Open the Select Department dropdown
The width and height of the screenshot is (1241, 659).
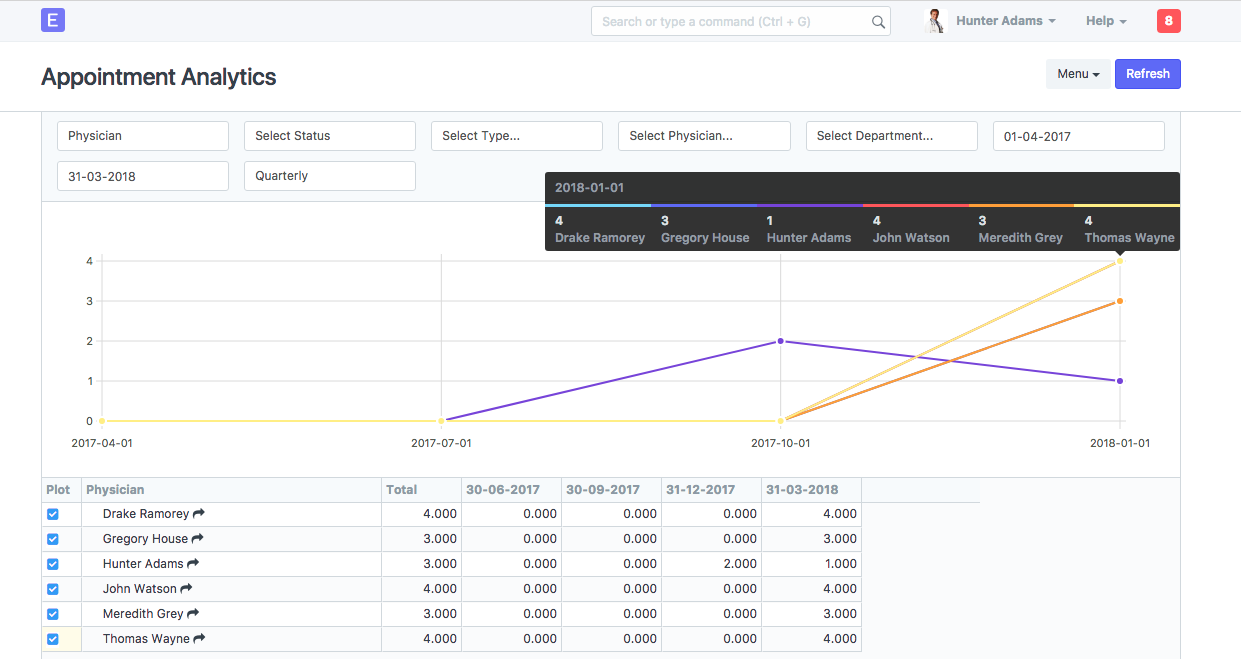891,135
